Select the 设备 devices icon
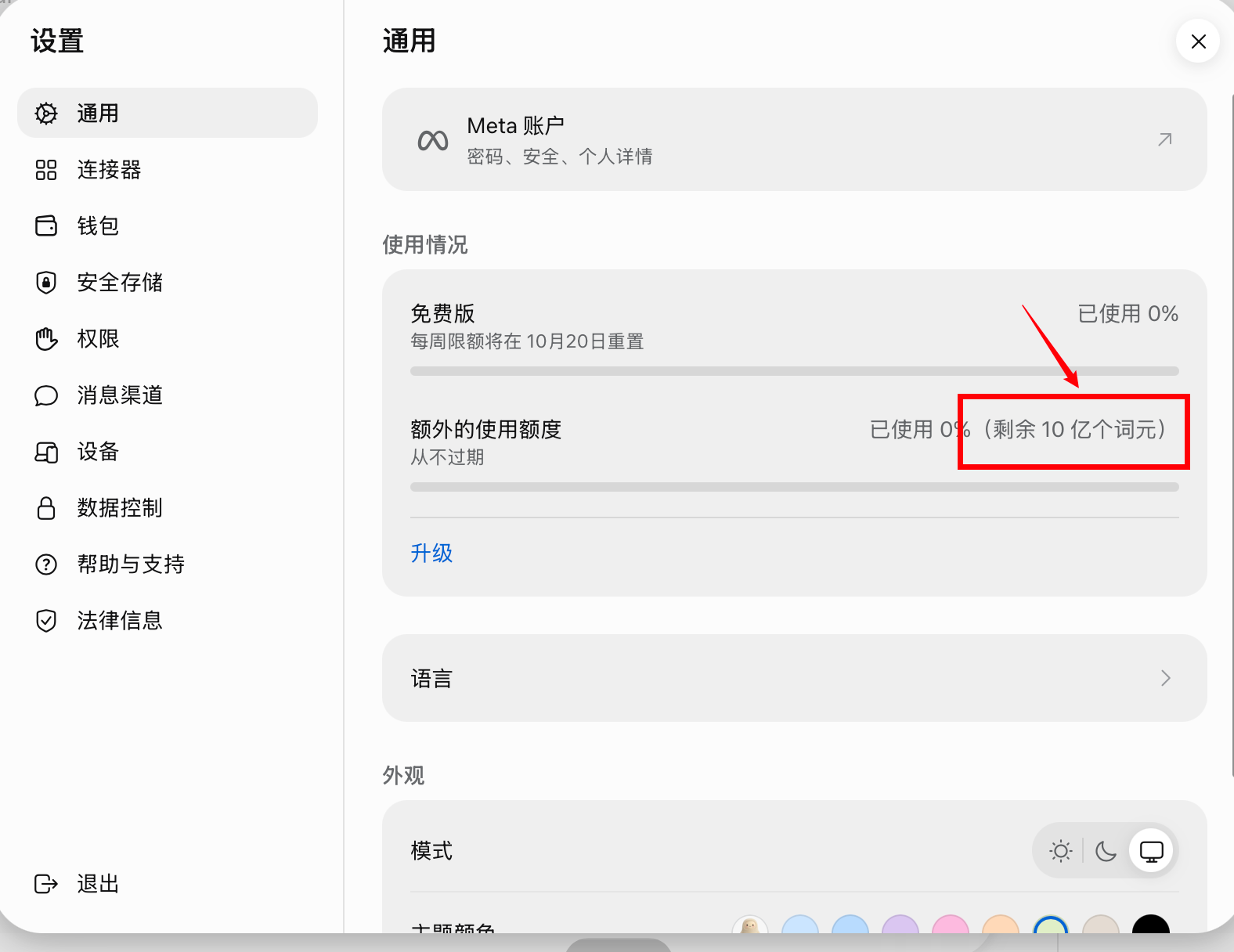Screen dimensions: 1234x952 [46, 452]
